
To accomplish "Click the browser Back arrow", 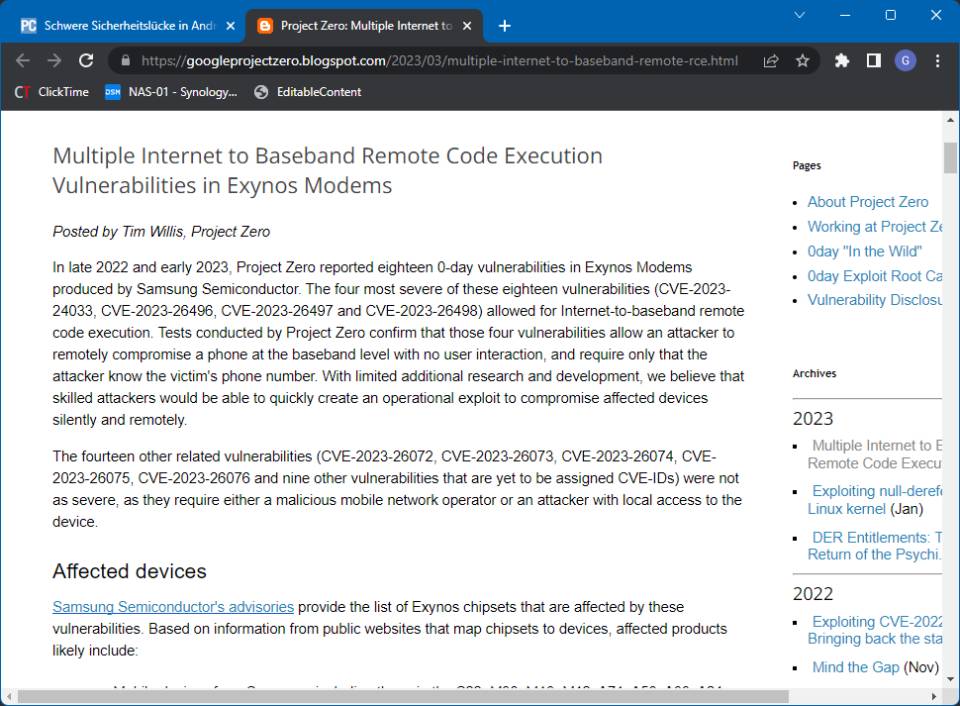I will (x=23, y=61).
